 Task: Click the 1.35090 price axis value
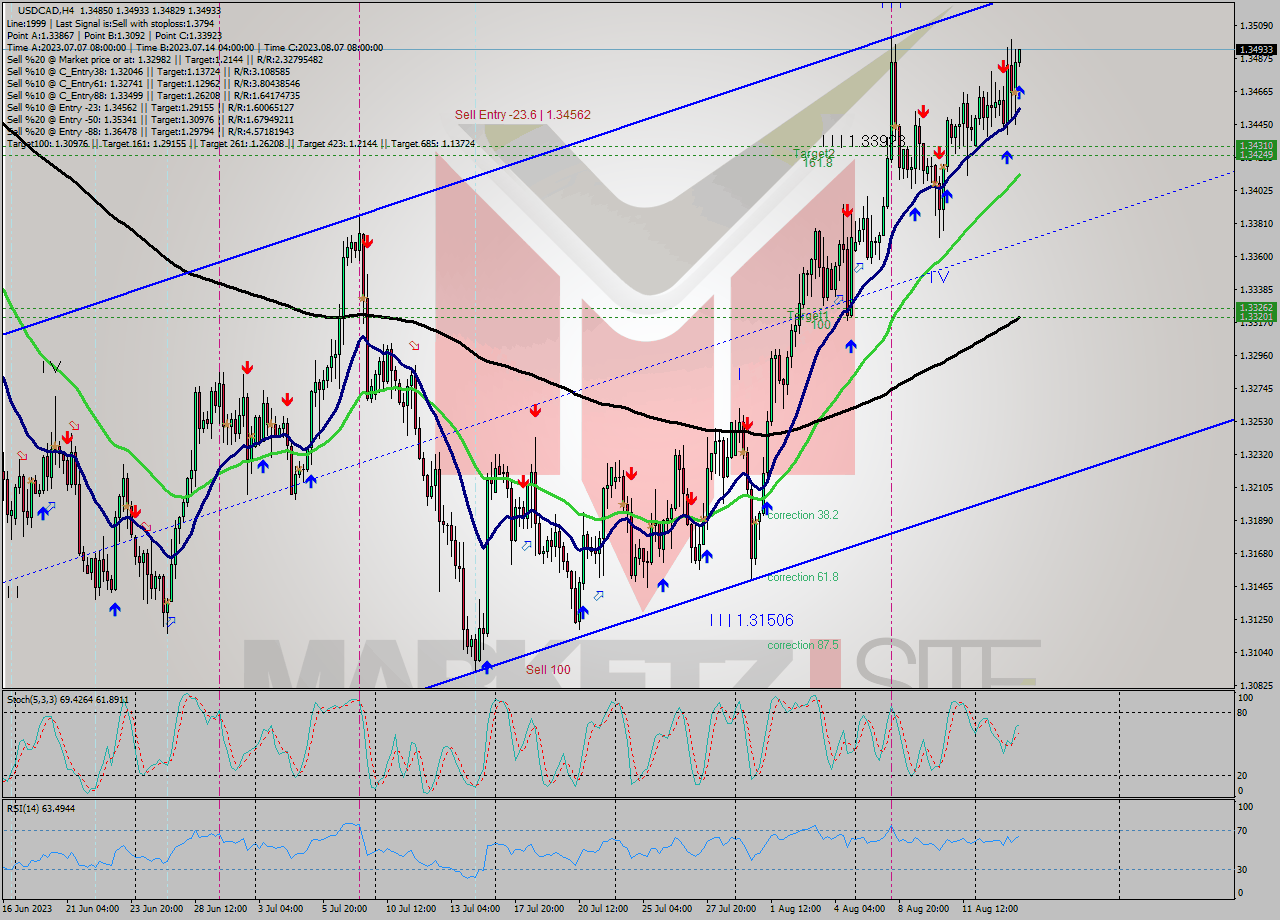click(1255, 25)
